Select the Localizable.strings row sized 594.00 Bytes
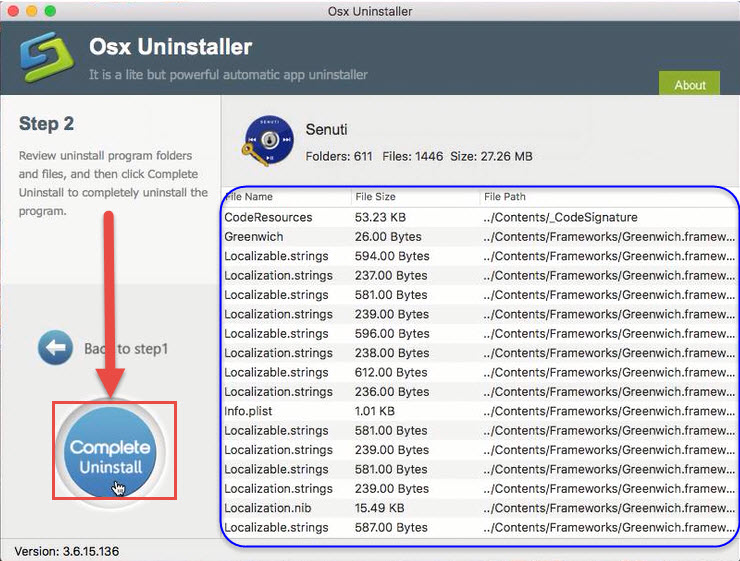 click(276, 256)
